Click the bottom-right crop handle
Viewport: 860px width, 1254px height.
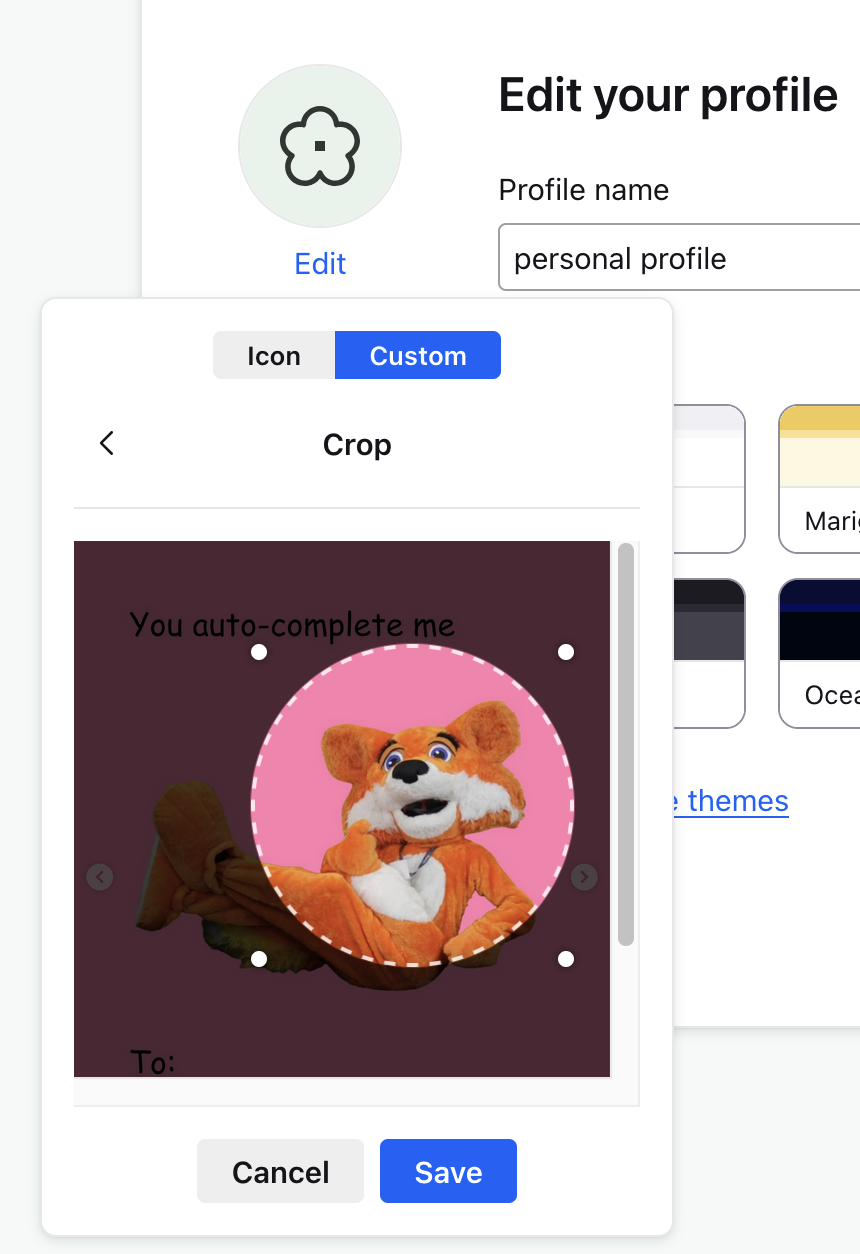566,959
